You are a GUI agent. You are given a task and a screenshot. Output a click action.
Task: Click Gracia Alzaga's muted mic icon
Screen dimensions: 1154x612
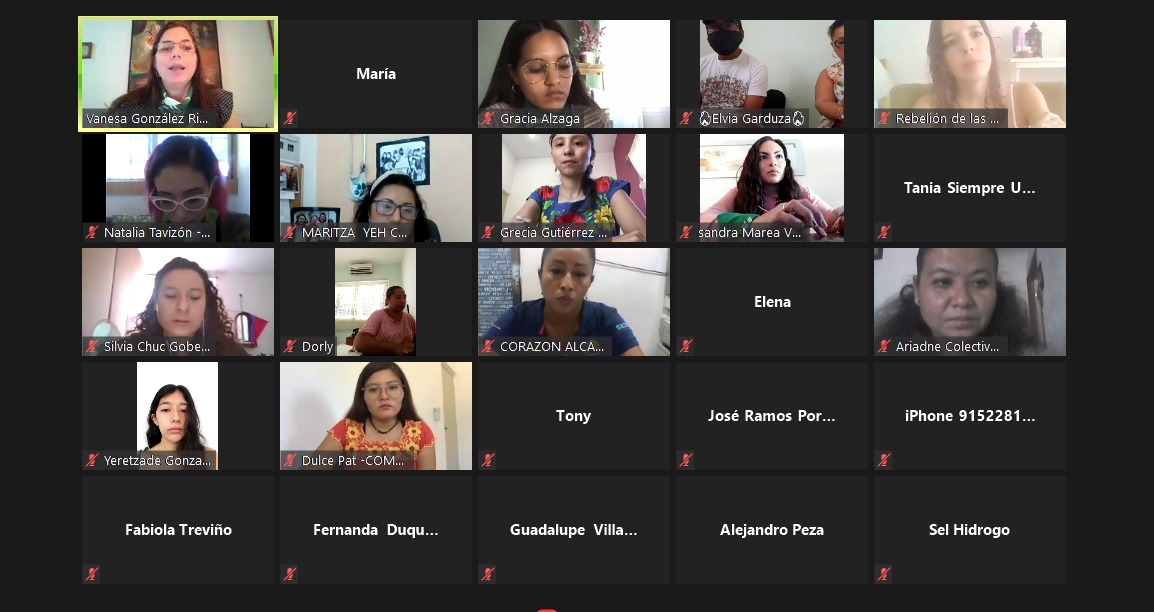point(488,118)
